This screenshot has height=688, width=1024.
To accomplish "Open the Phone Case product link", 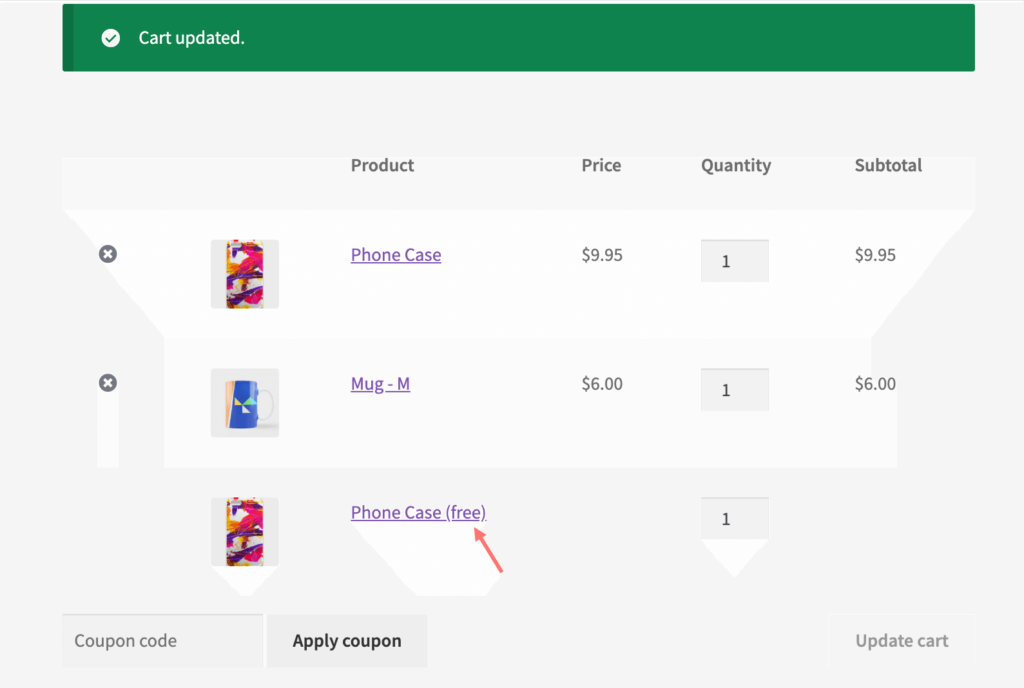I will point(395,255).
